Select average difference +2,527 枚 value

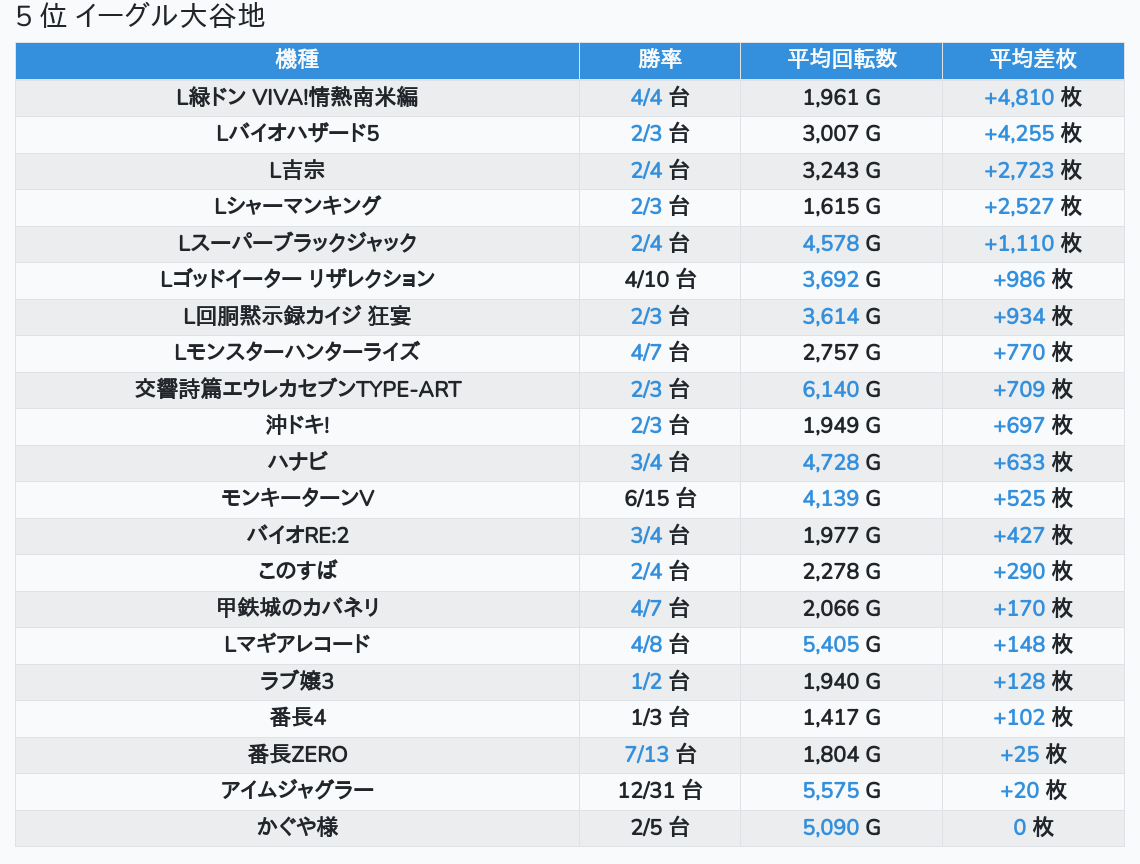point(1032,207)
